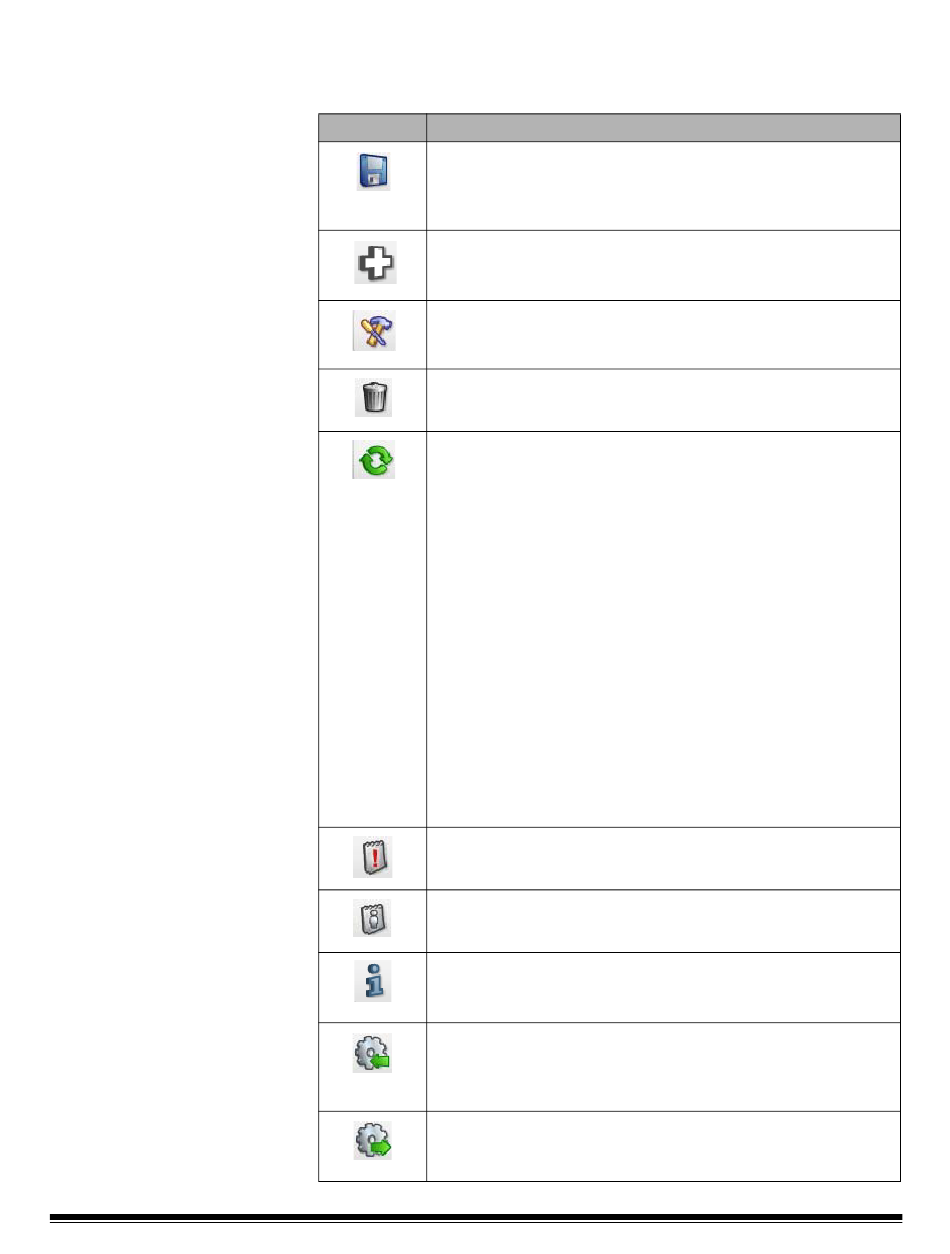
Task: Click the wide gray header cell of table
Action: 664,127
